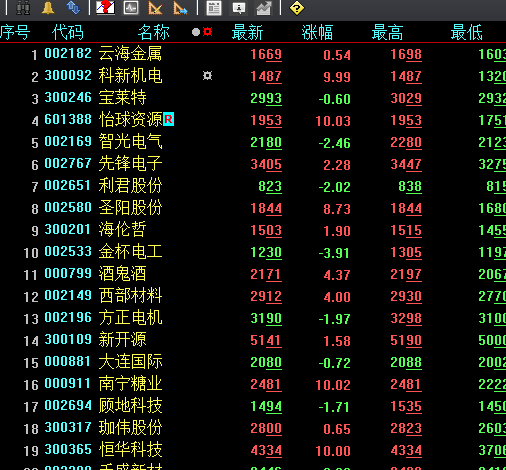Click change value 9.99 for 科新机电
Image resolution: width=506 pixels, height=470 pixels.
click(337, 77)
